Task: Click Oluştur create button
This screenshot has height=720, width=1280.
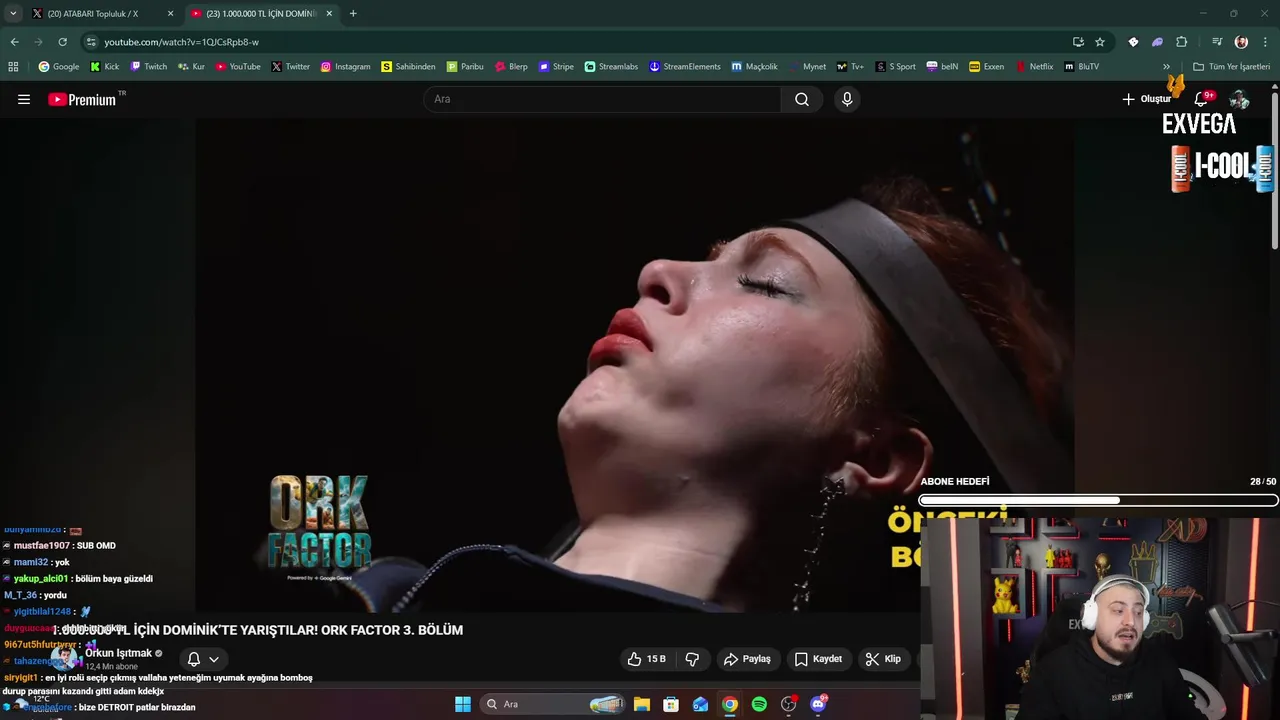Action: click(x=1146, y=99)
